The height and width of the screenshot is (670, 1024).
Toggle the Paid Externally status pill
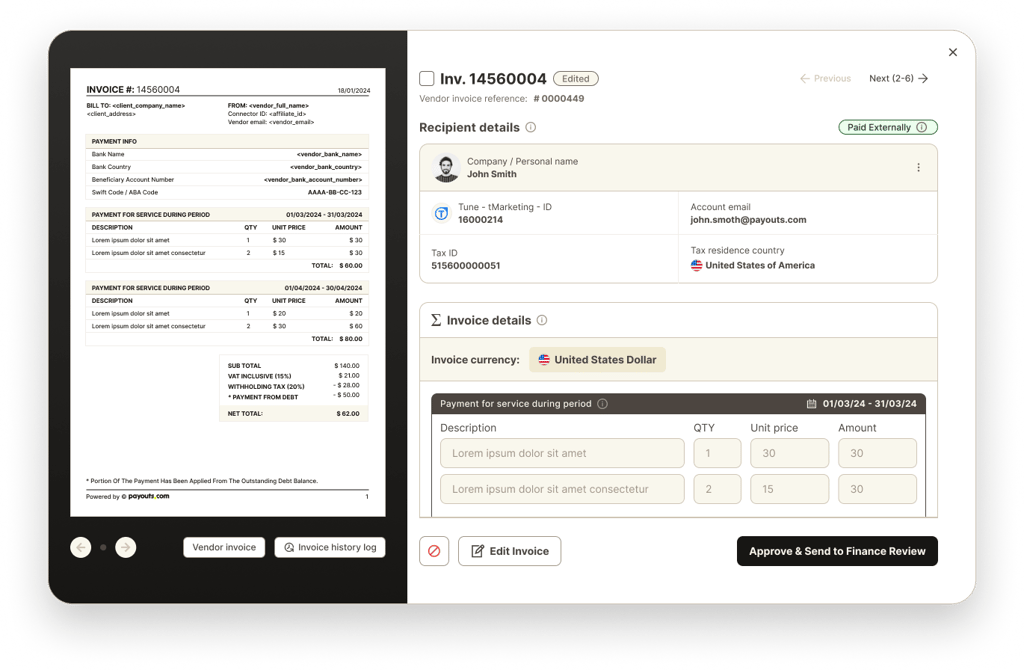click(887, 127)
